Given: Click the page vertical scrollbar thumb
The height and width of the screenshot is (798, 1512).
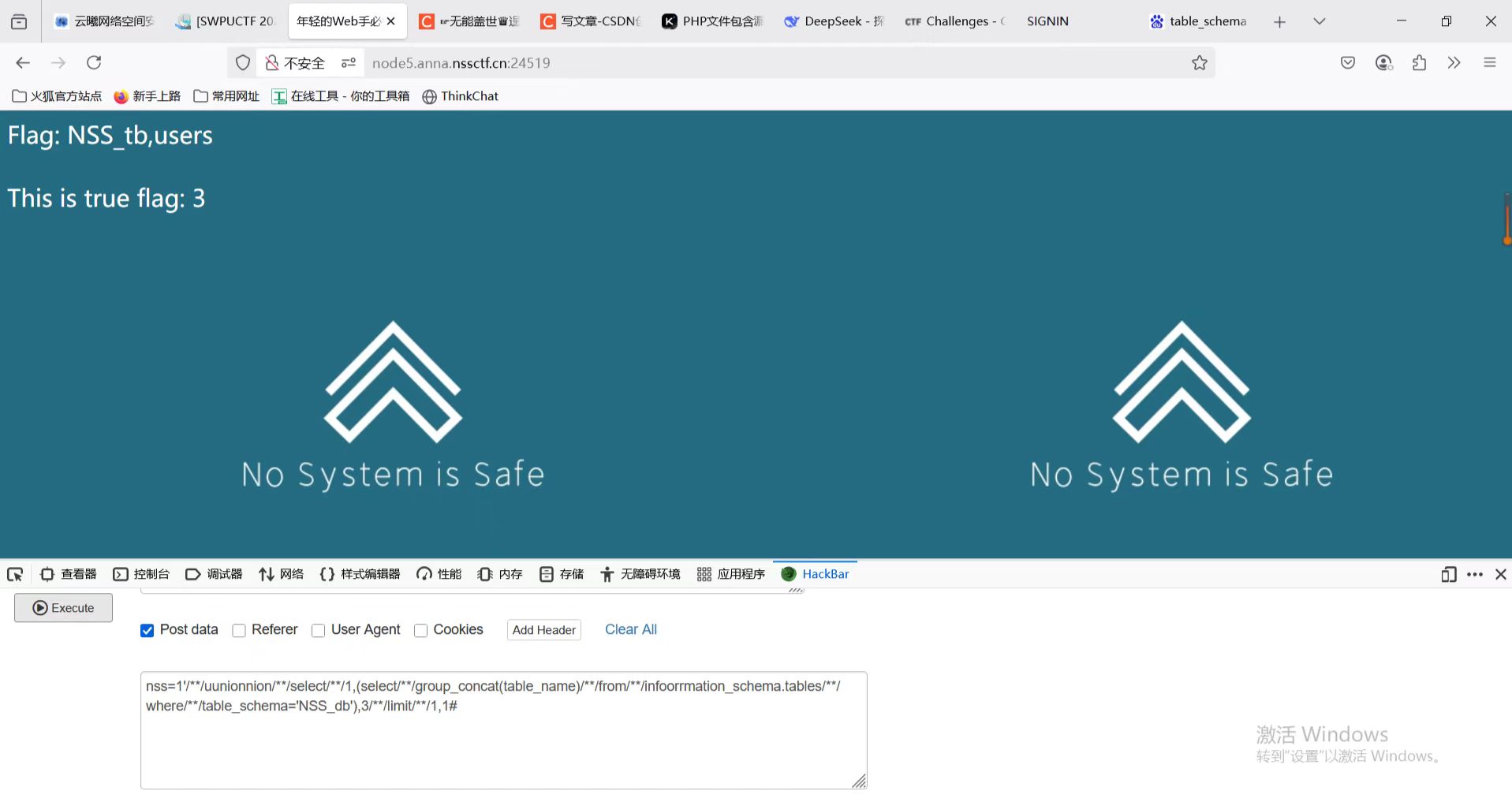Looking at the screenshot, I should pos(1506,219).
